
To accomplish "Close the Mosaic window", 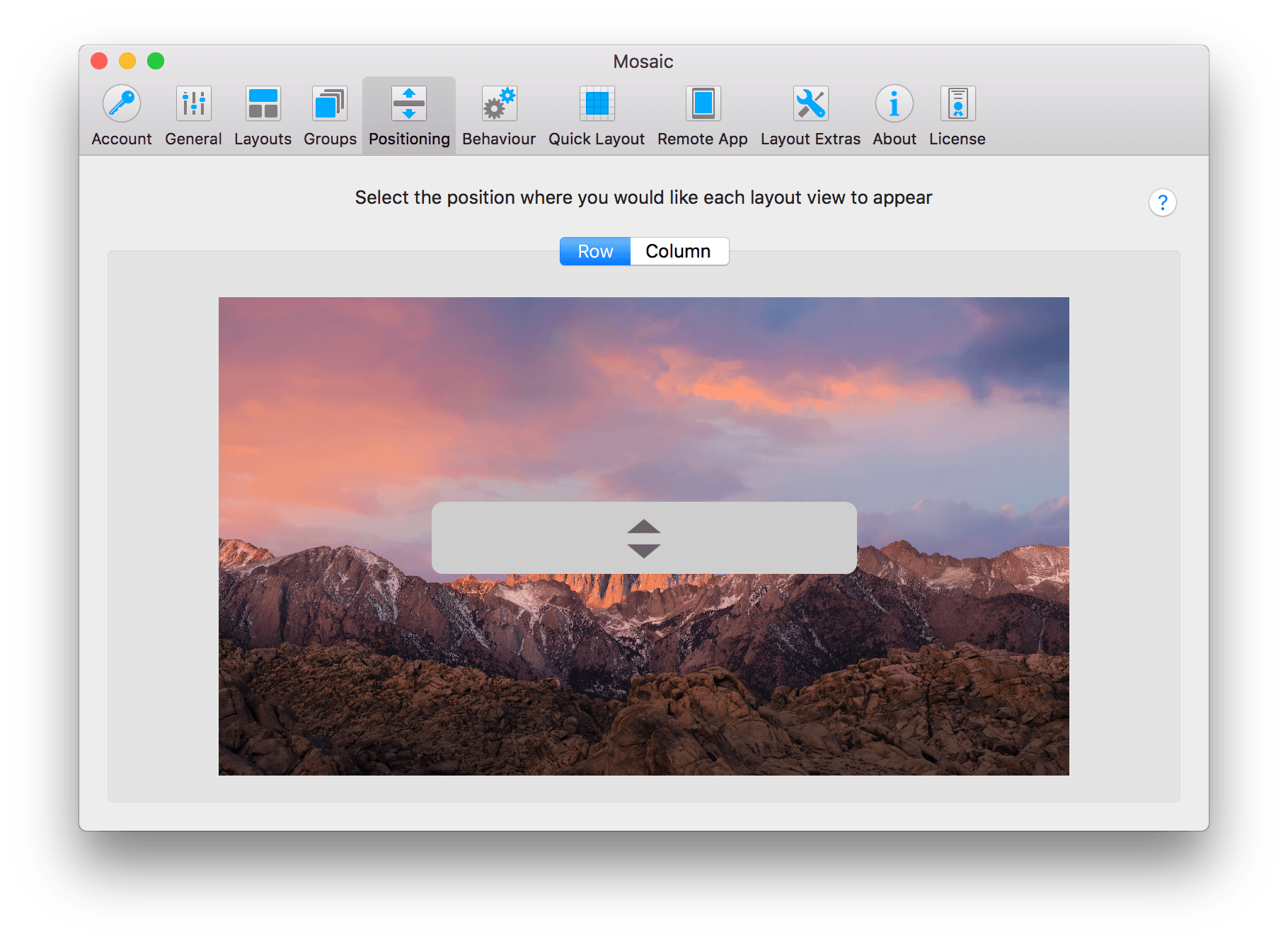I will click(99, 61).
